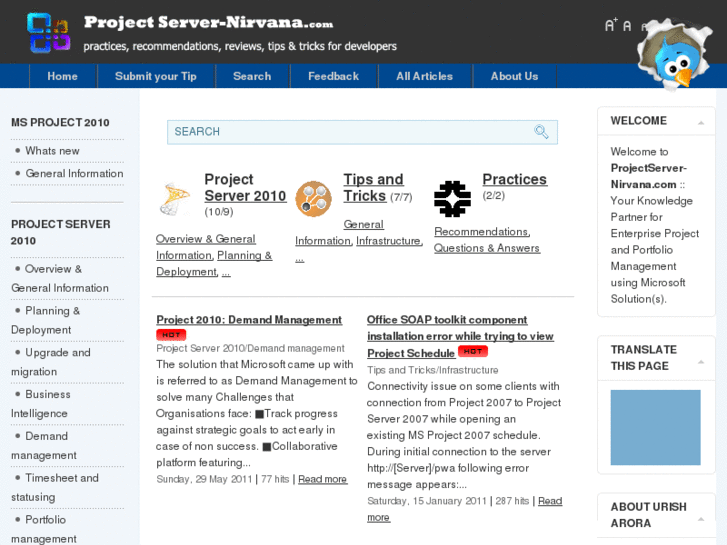727x545 pixels.
Task: Open Whats new in MS Project 2010
Action: point(52,151)
